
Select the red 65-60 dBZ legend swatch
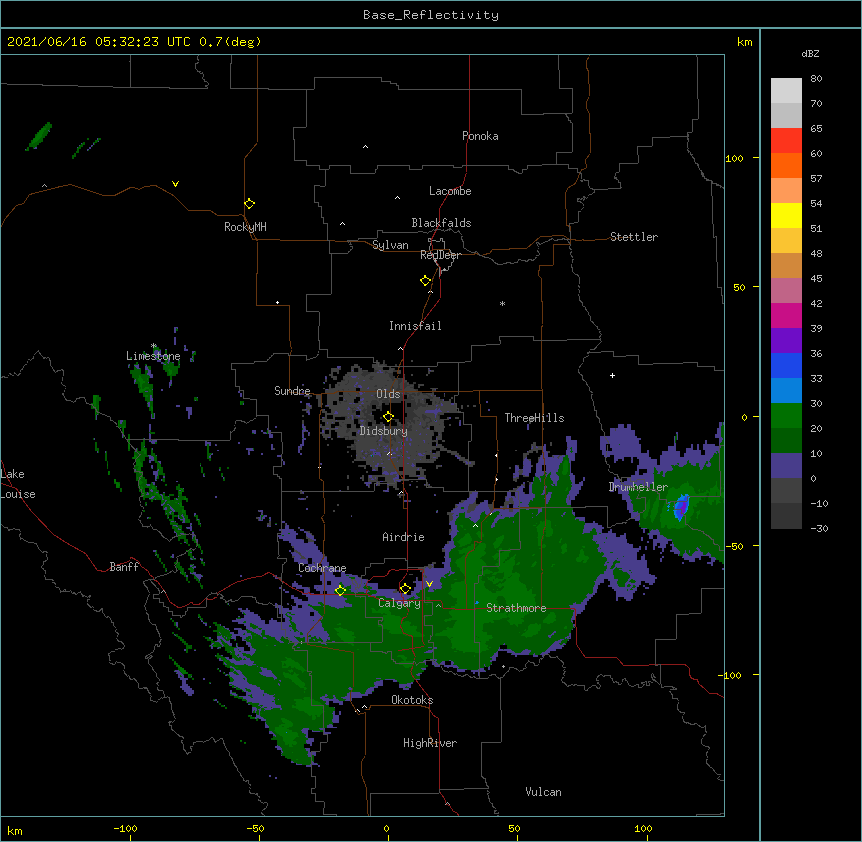click(x=786, y=141)
